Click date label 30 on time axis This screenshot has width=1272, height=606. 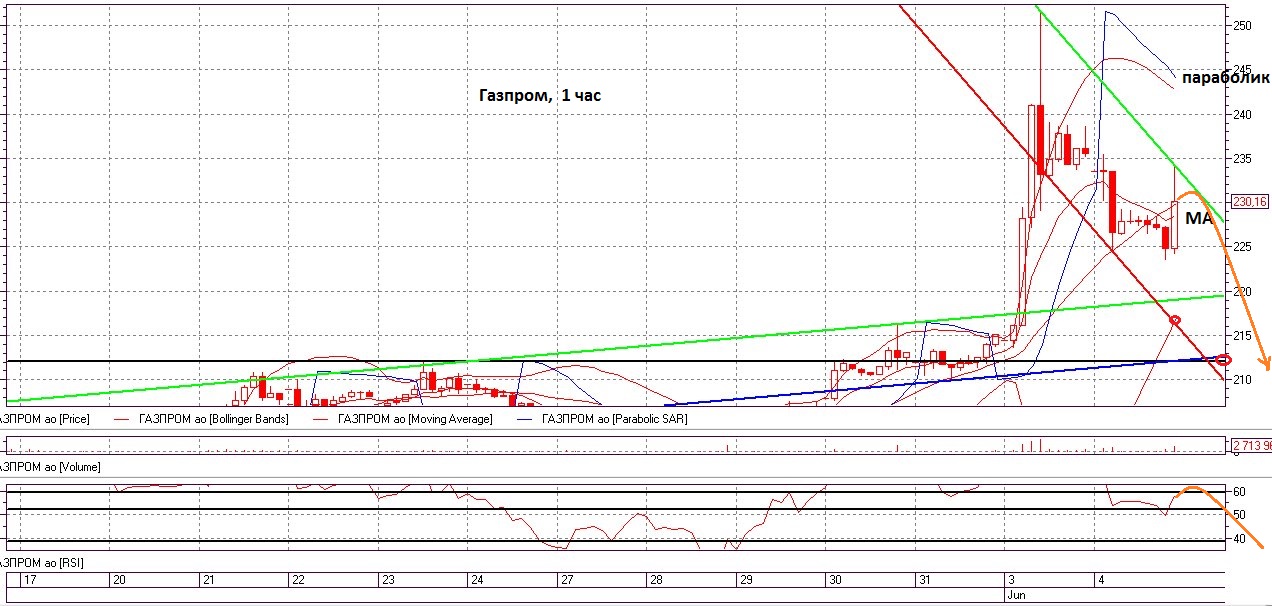pyautogui.click(x=834, y=580)
